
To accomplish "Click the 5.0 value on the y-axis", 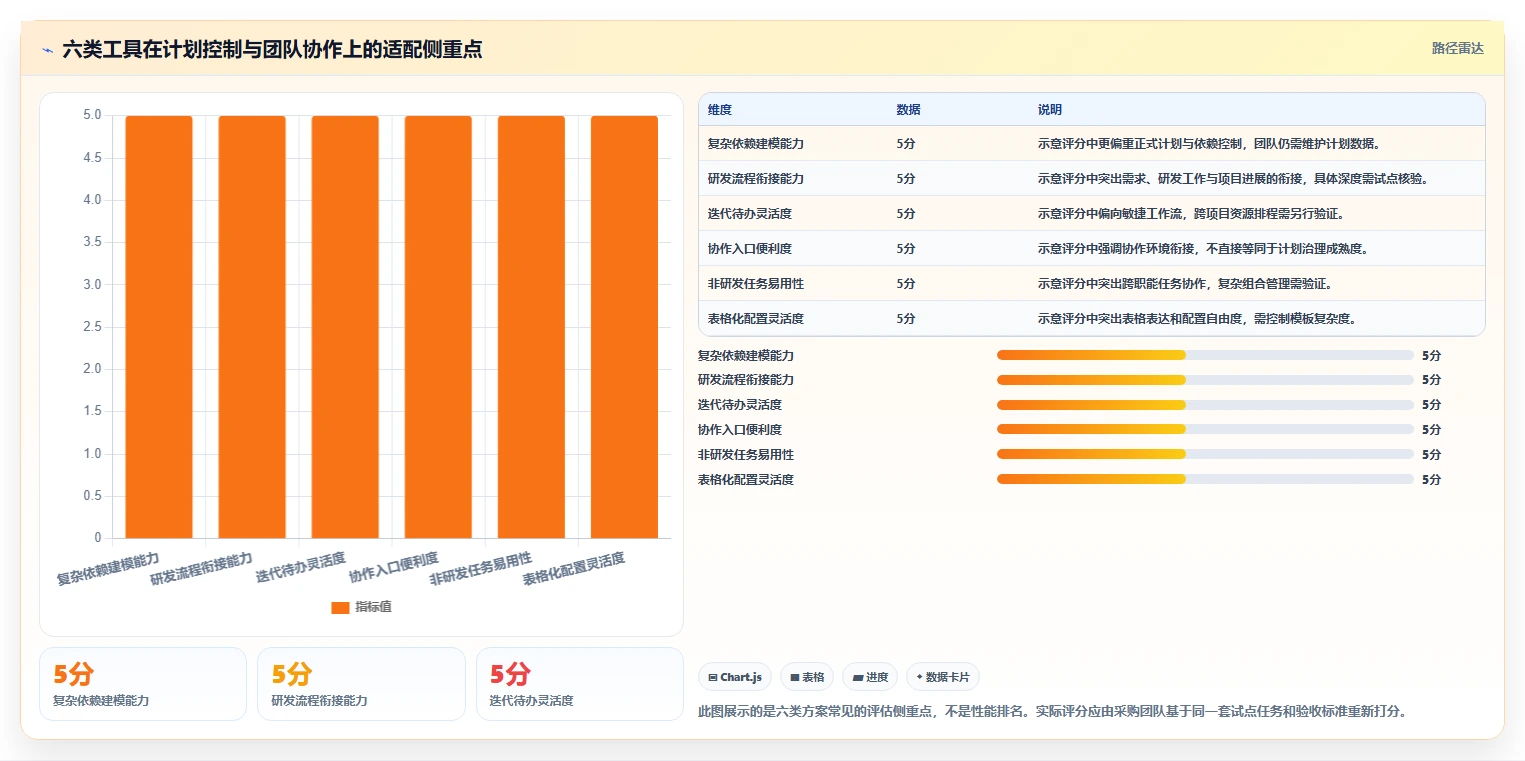I will [92, 115].
